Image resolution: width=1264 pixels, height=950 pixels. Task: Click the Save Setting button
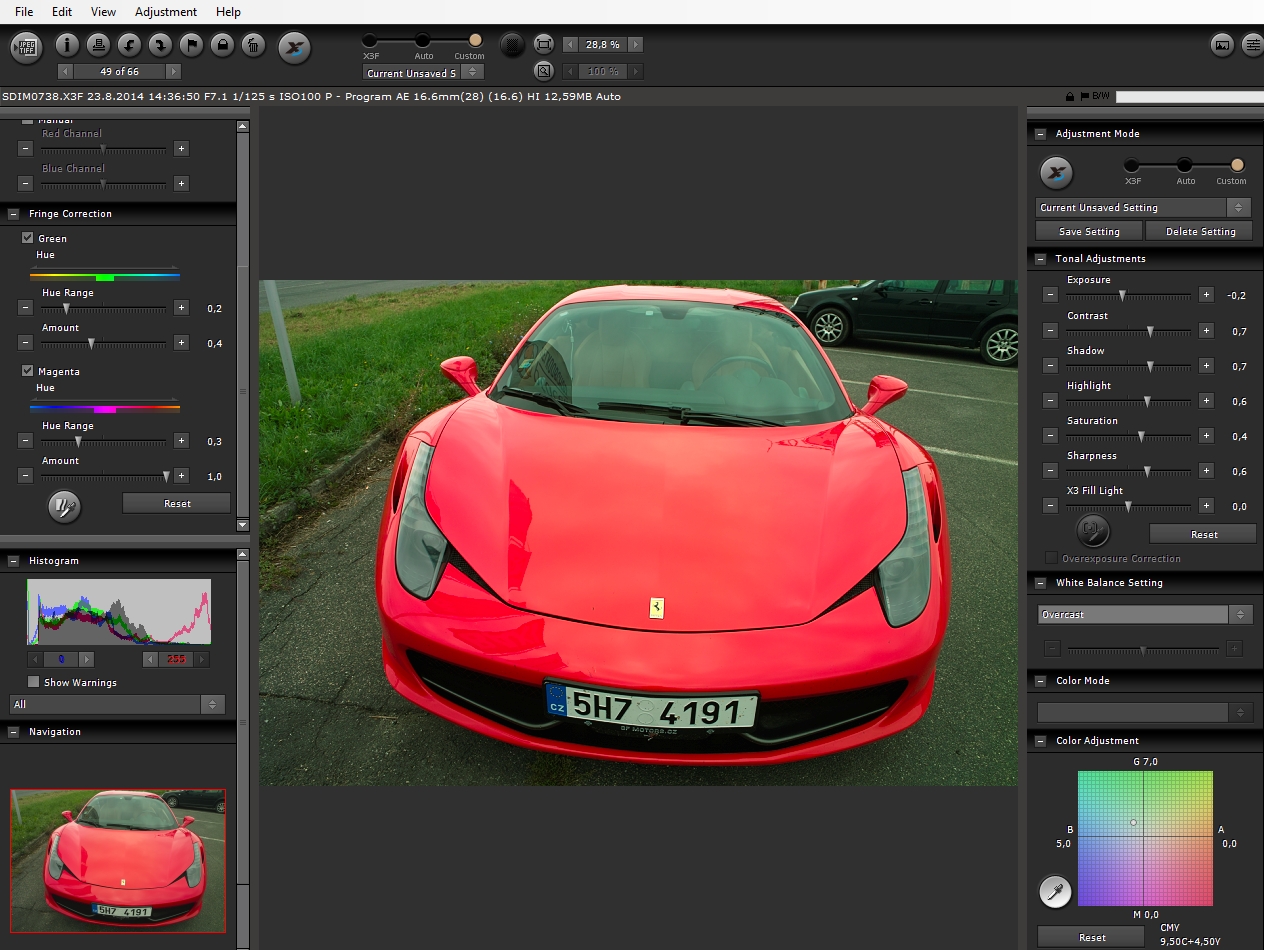coord(1089,231)
